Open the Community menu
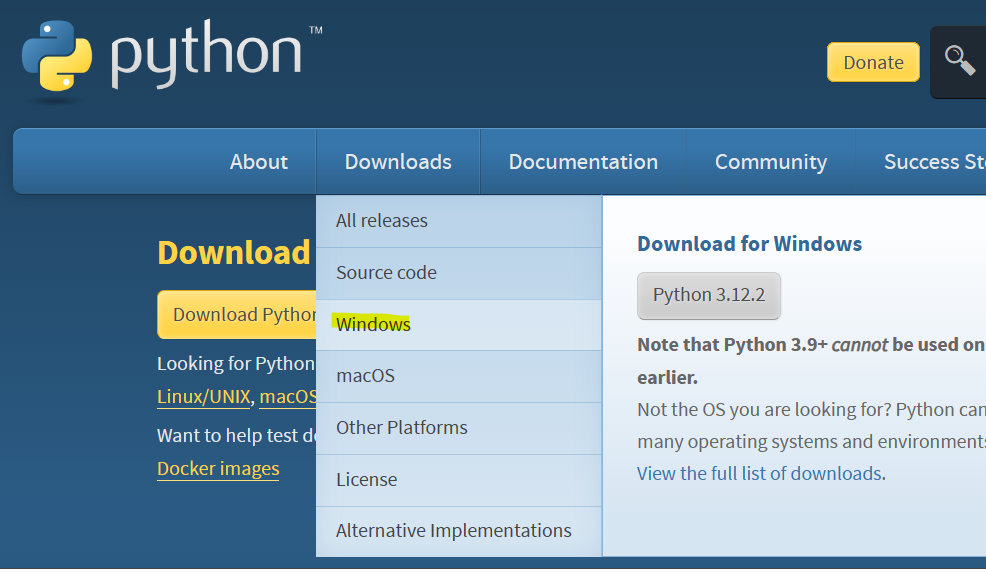986x573 pixels. pos(771,162)
